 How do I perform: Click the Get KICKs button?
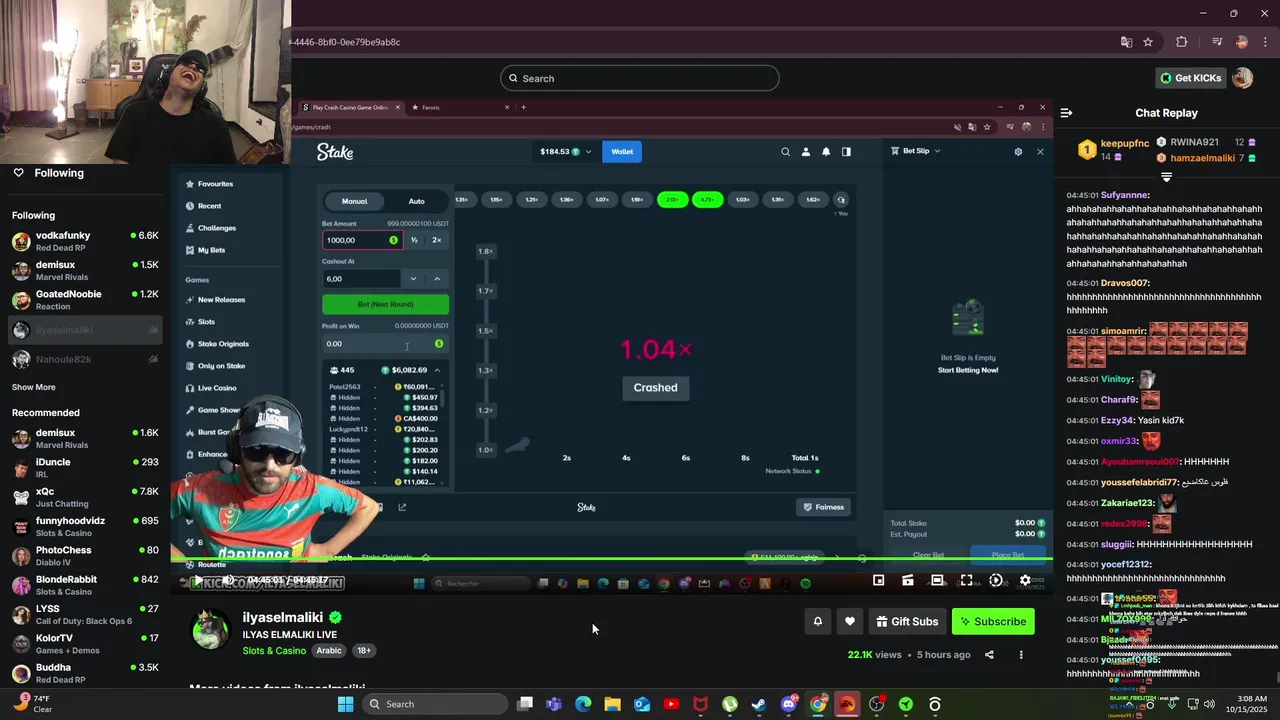(x=1190, y=78)
